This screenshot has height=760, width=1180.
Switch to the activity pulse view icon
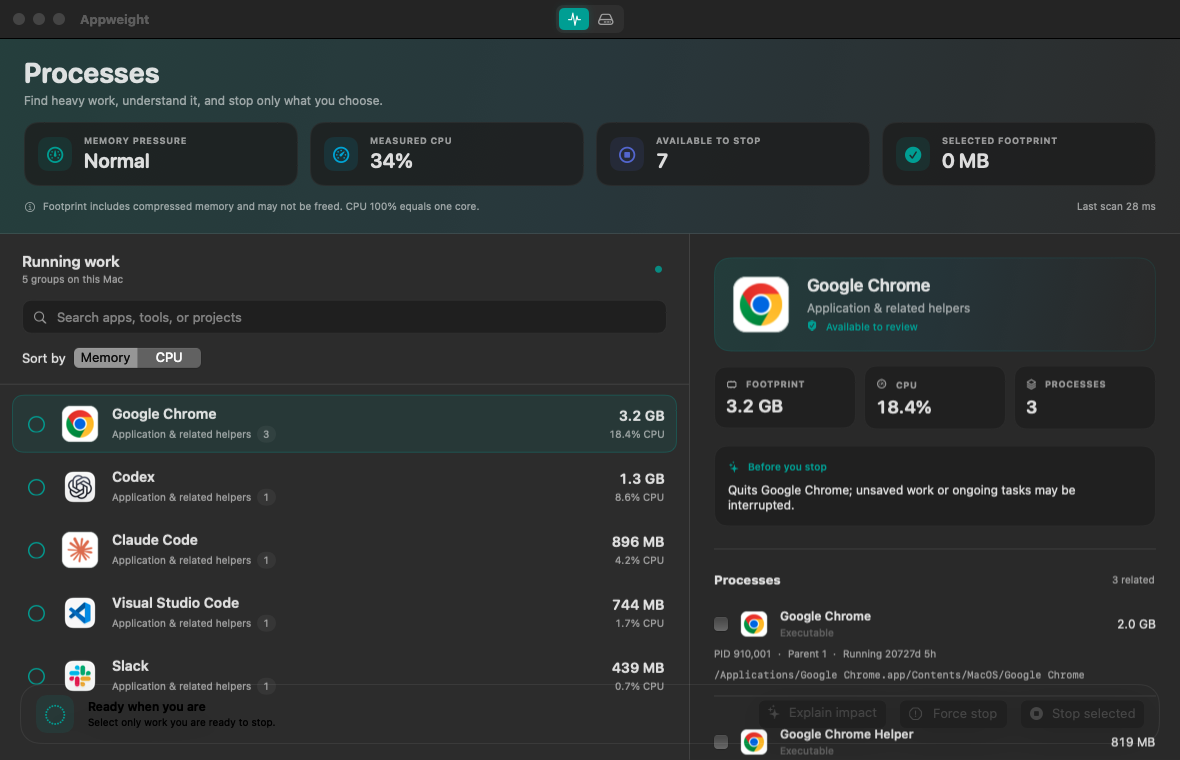[x=574, y=20]
